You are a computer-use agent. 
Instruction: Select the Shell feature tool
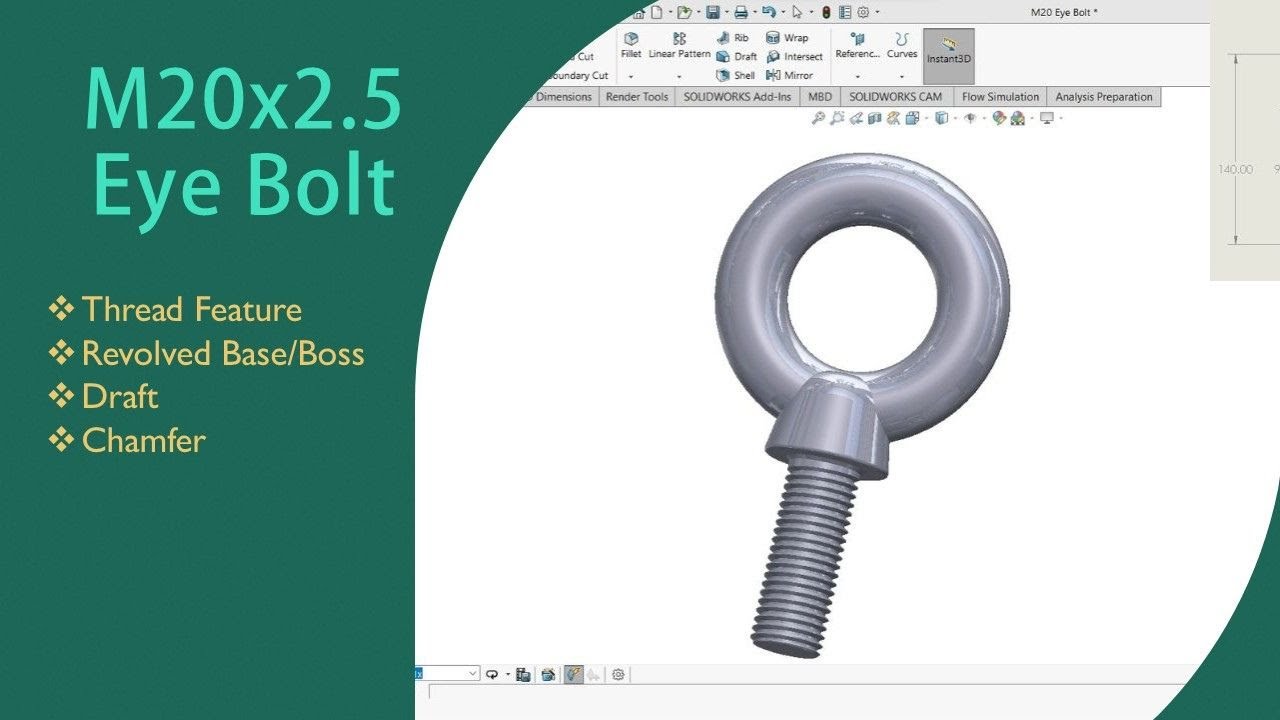[x=736, y=75]
